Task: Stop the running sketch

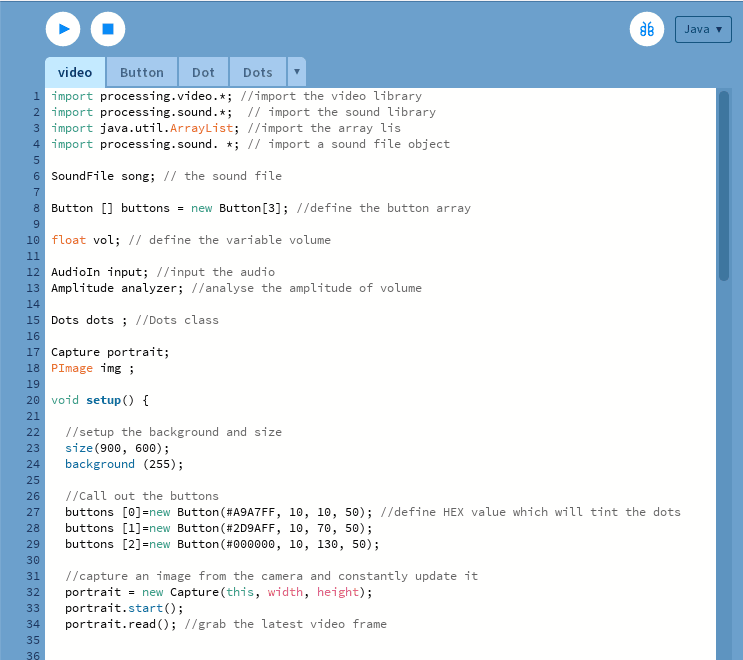Action: pos(108,29)
